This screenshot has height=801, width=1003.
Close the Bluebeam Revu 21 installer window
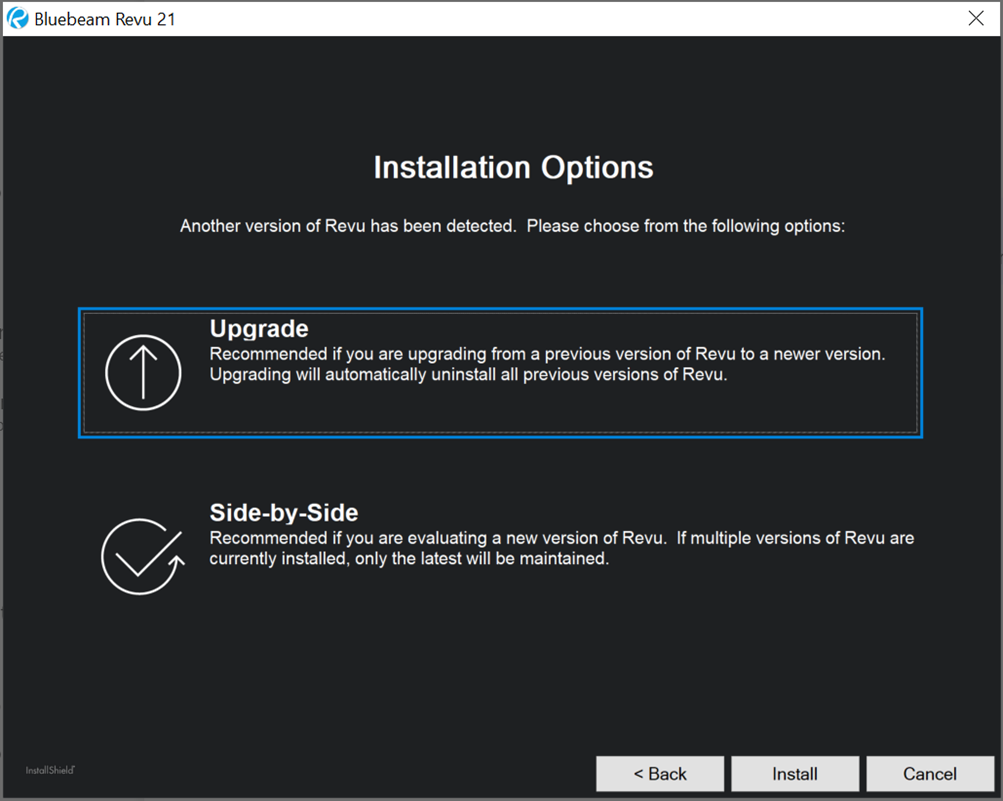point(976,19)
